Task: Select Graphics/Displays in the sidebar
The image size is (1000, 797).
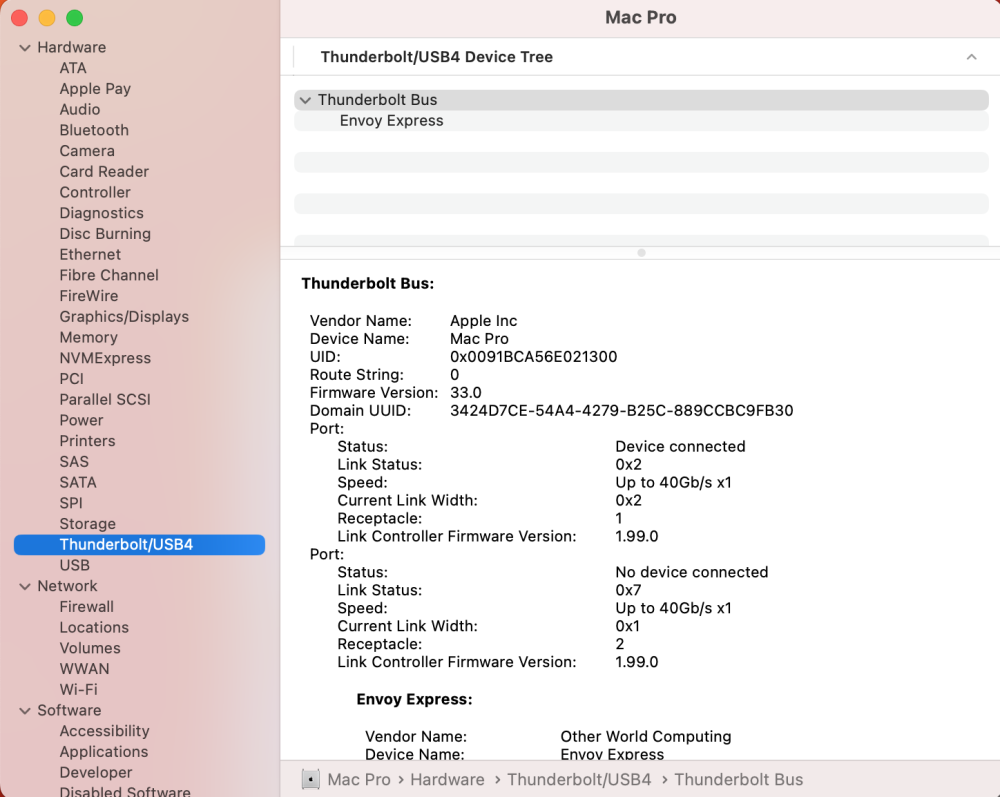Action: (124, 317)
